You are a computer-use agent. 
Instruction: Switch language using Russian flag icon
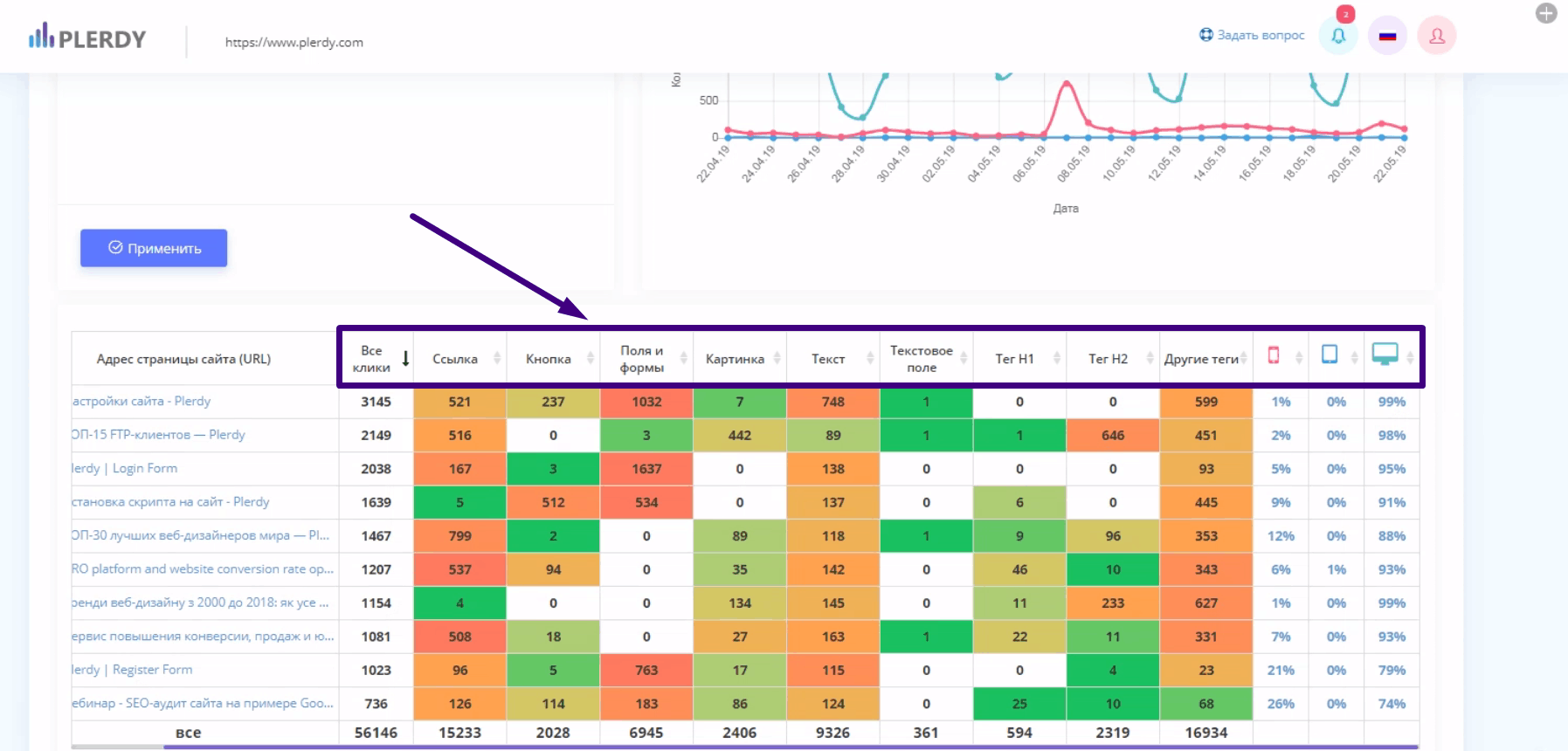coord(1387,36)
